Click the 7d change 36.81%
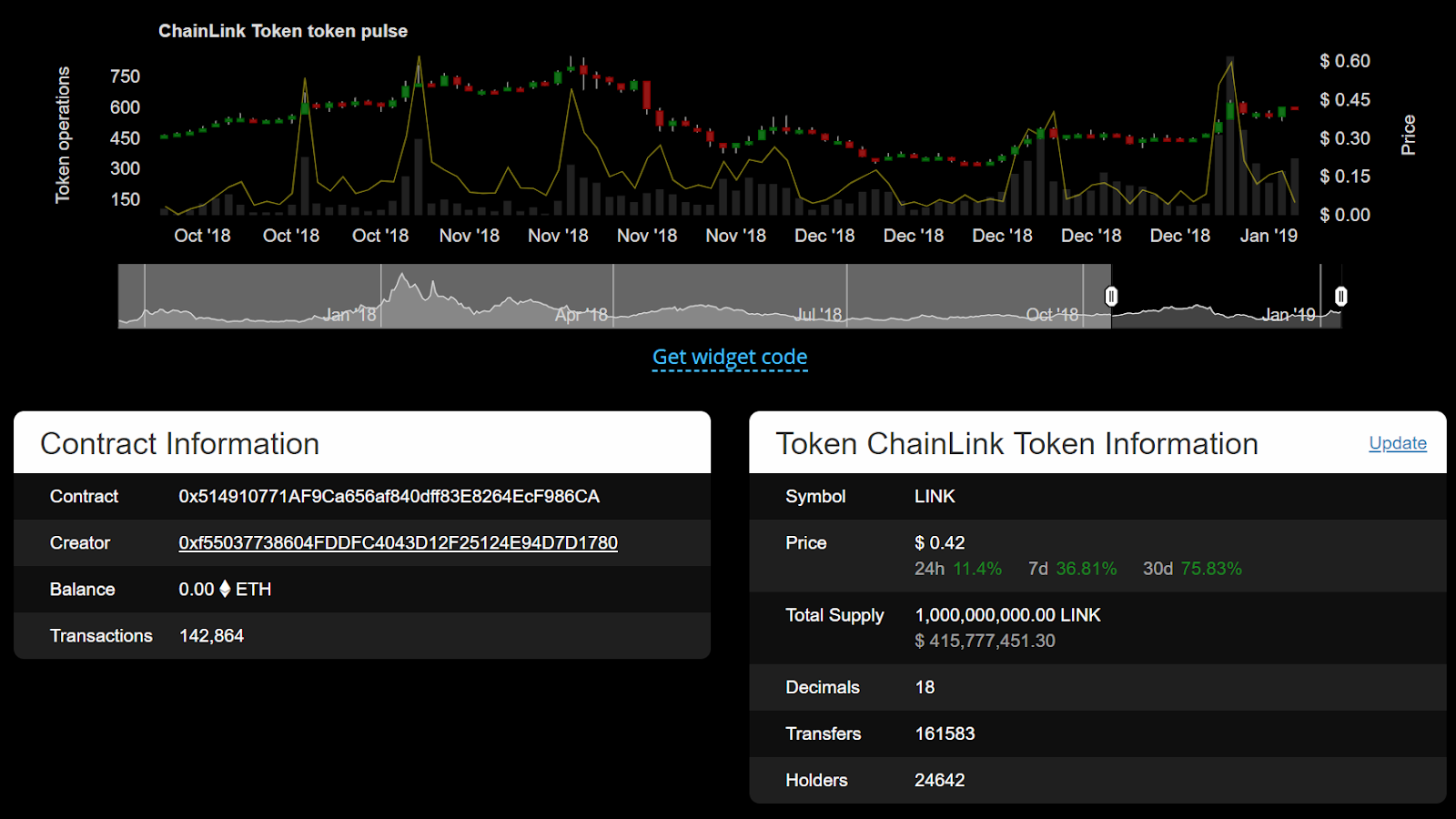 point(1087,569)
